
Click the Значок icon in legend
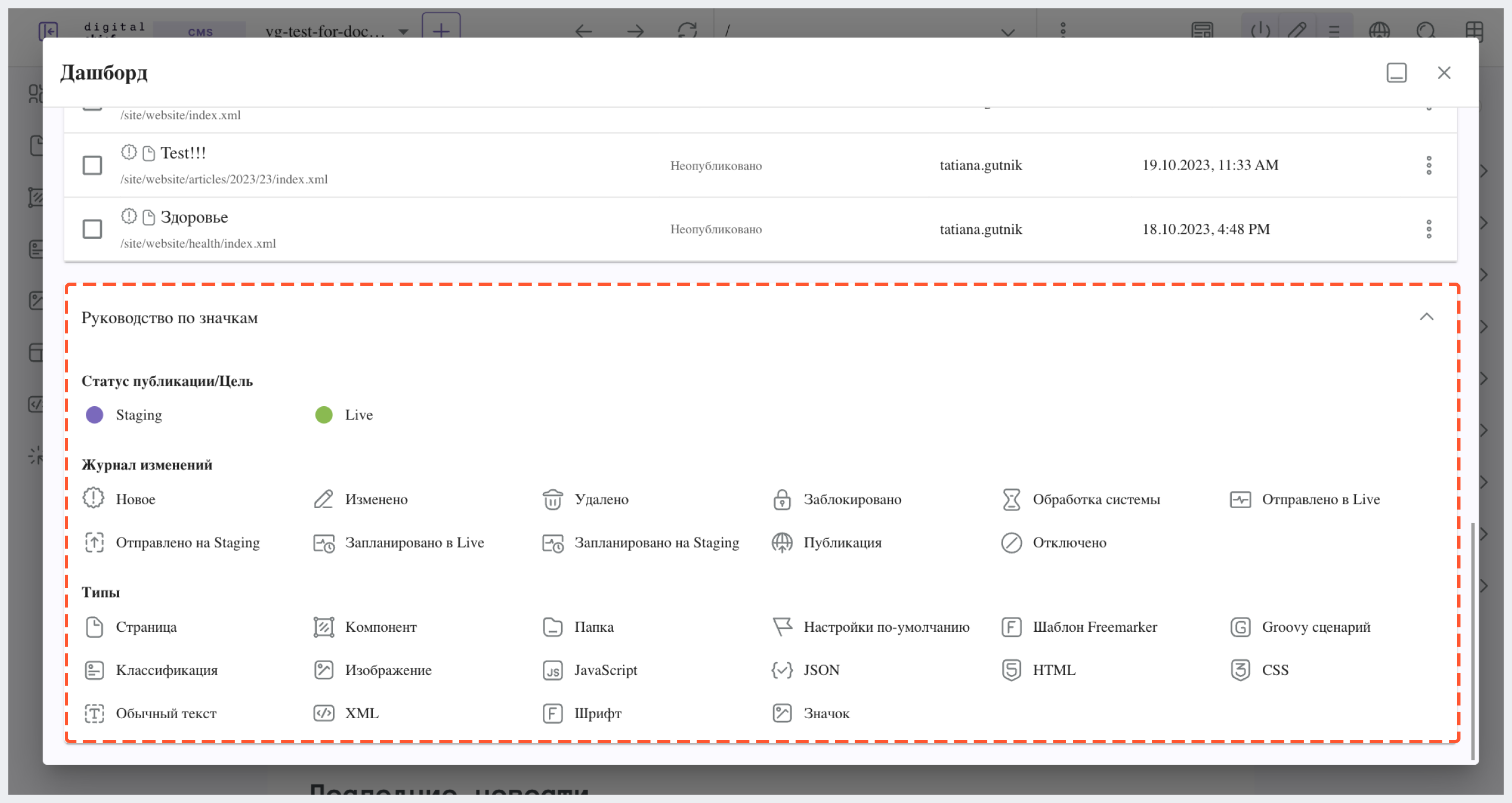click(782, 713)
